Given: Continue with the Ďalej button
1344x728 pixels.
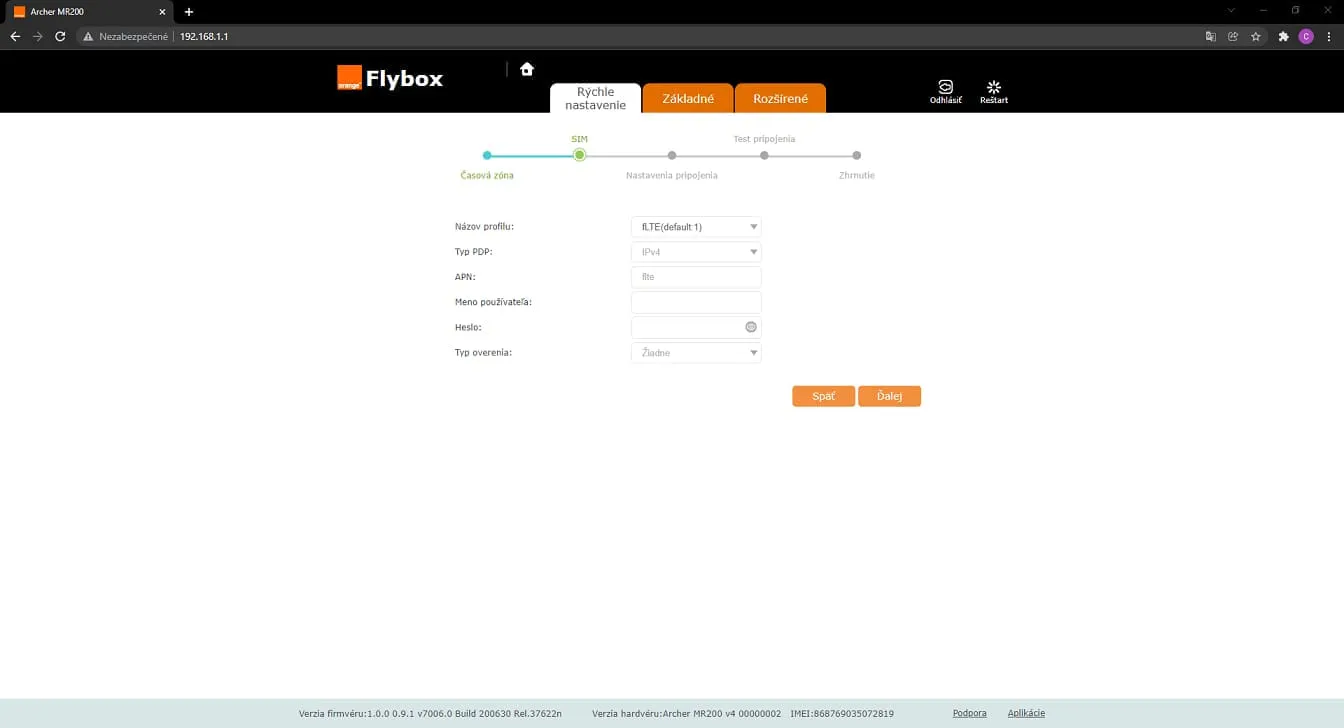Looking at the screenshot, I should pyautogui.click(x=889, y=396).
